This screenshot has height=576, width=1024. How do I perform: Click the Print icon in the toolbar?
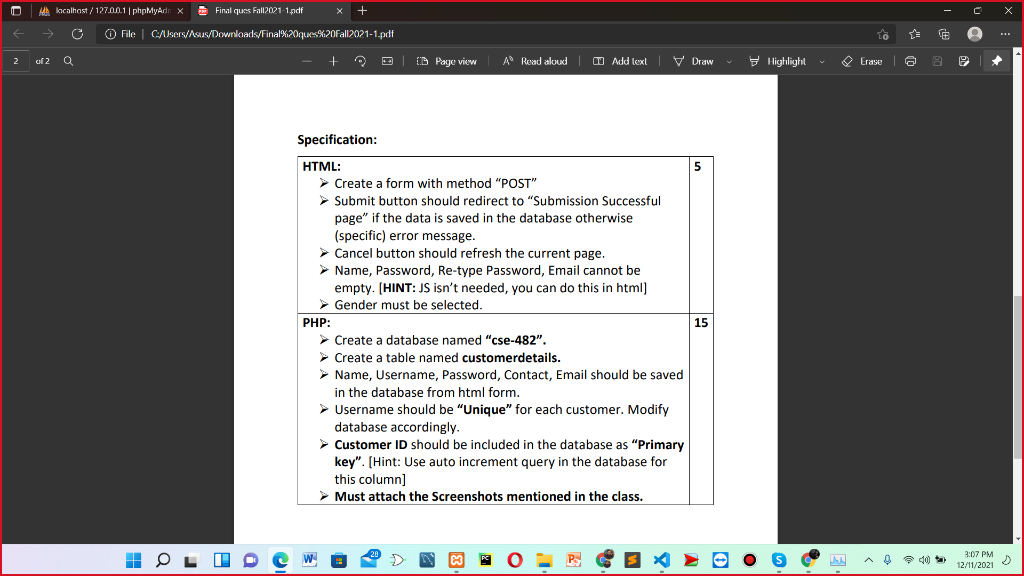coord(910,60)
